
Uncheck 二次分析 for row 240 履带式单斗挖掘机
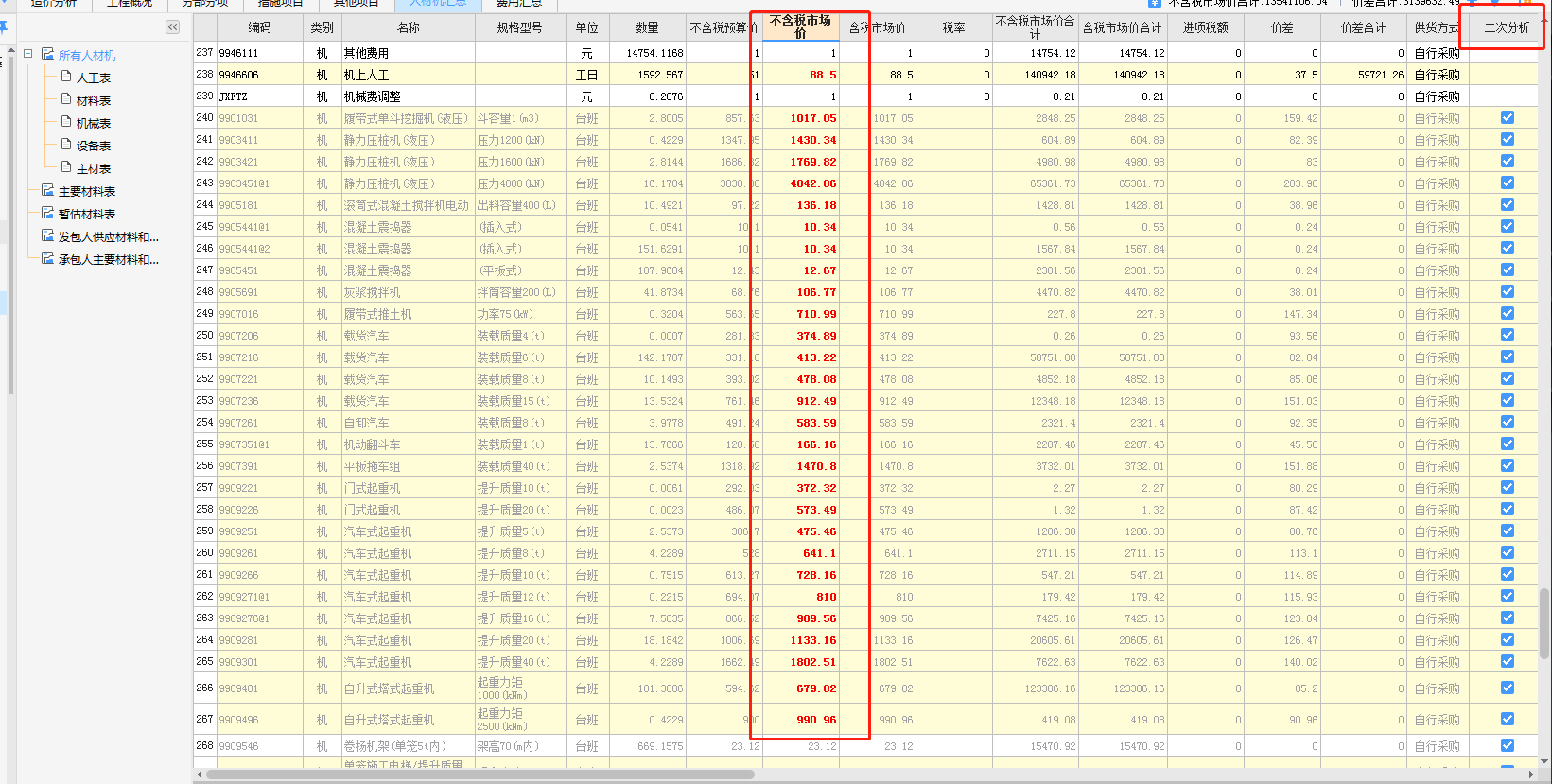click(x=1508, y=117)
